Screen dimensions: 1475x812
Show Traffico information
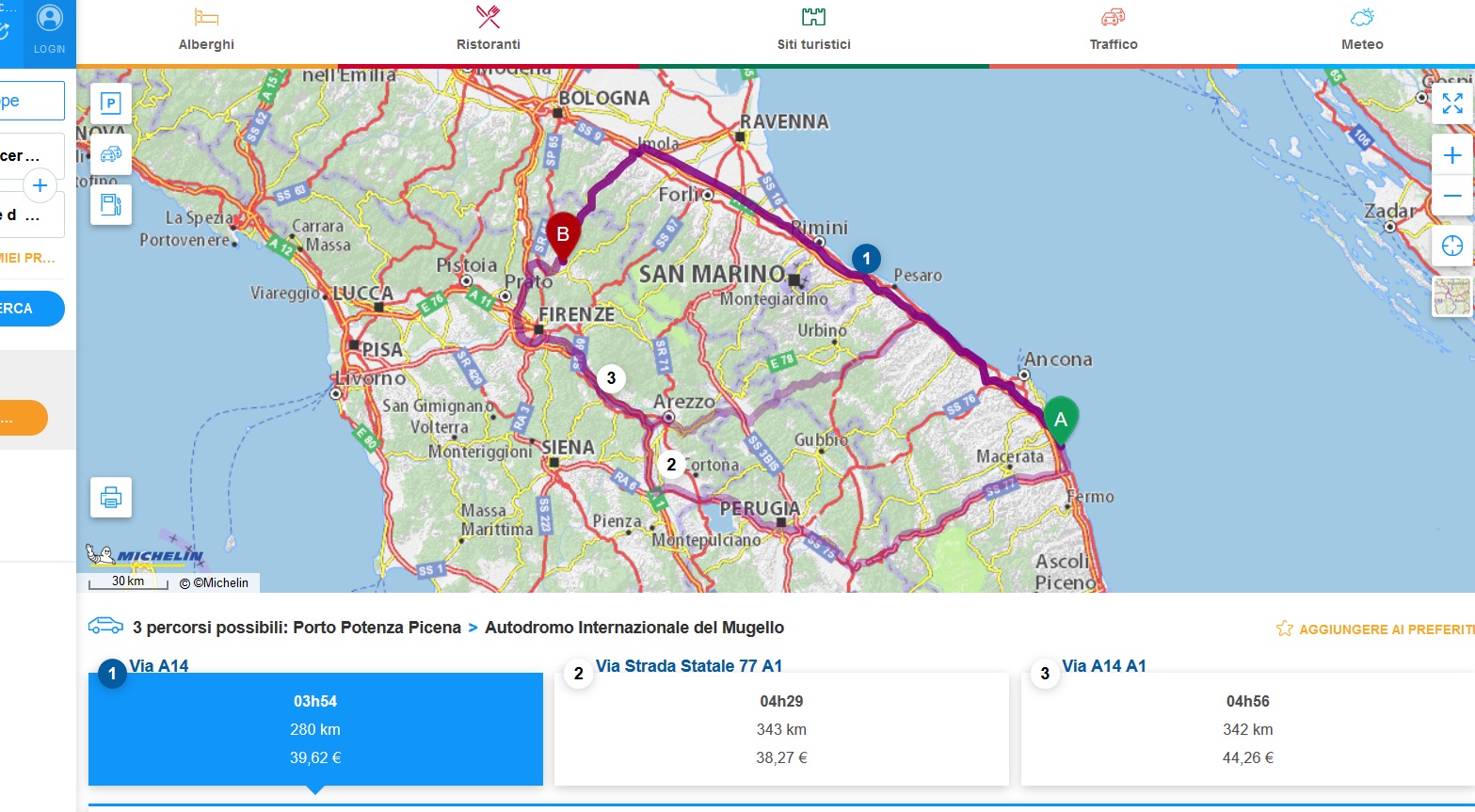(x=1114, y=30)
